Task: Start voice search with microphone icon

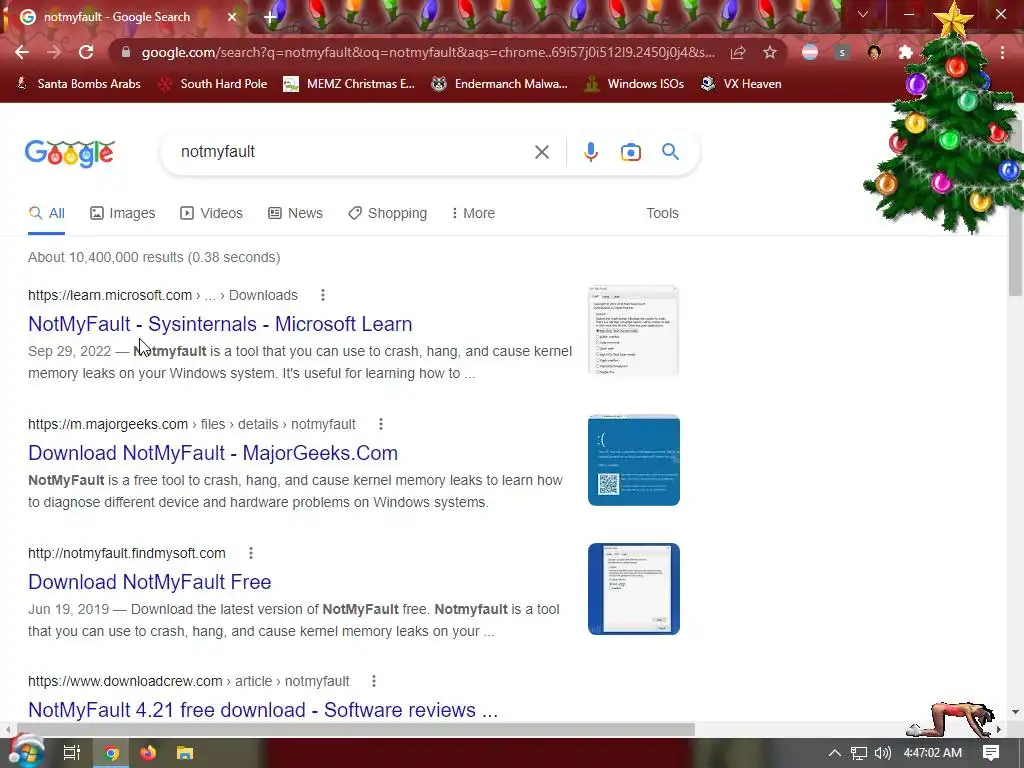Action: click(x=590, y=152)
